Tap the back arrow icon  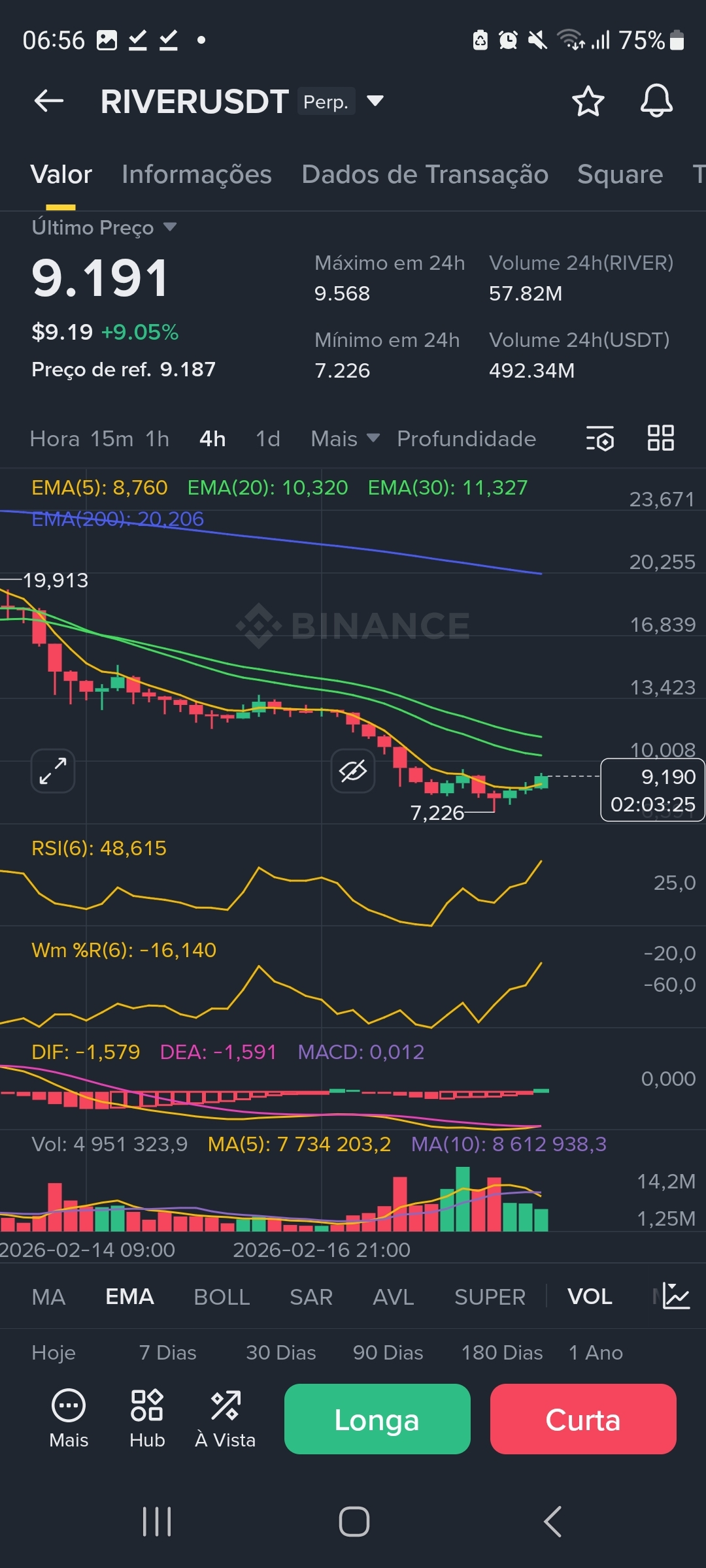[x=49, y=101]
